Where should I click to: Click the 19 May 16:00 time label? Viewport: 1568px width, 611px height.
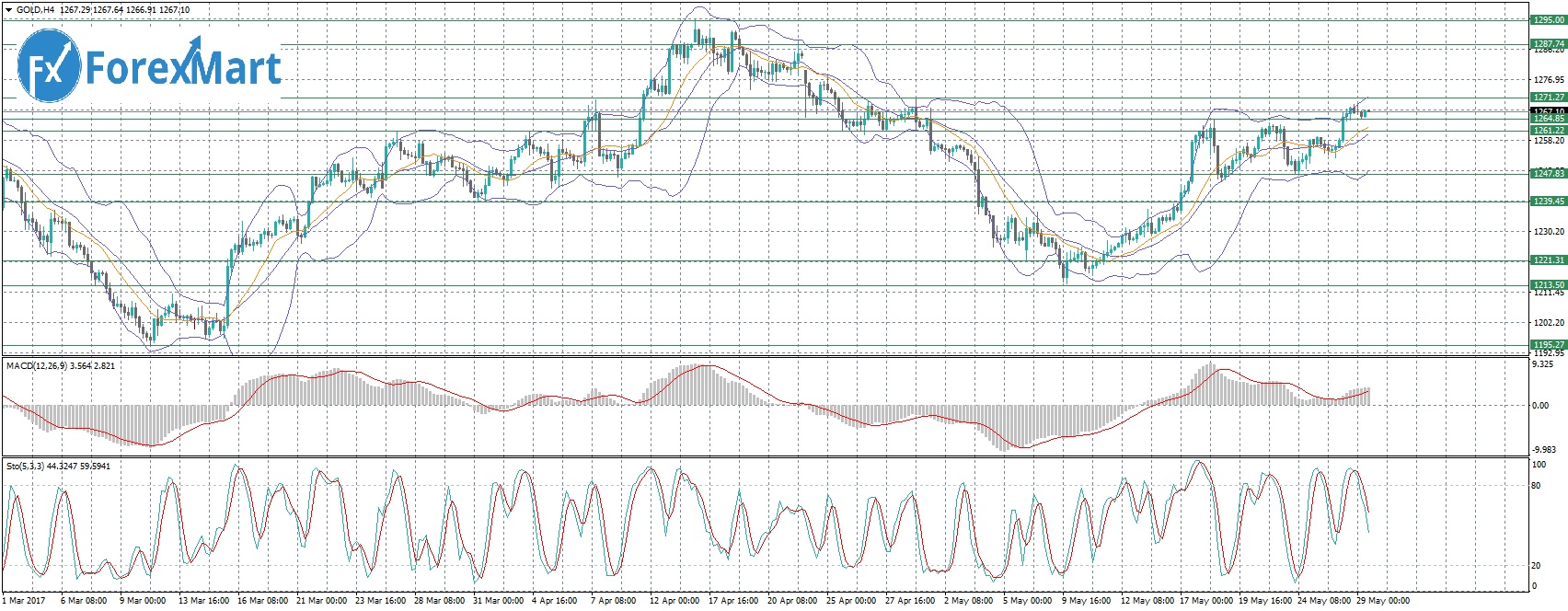coord(1264,601)
